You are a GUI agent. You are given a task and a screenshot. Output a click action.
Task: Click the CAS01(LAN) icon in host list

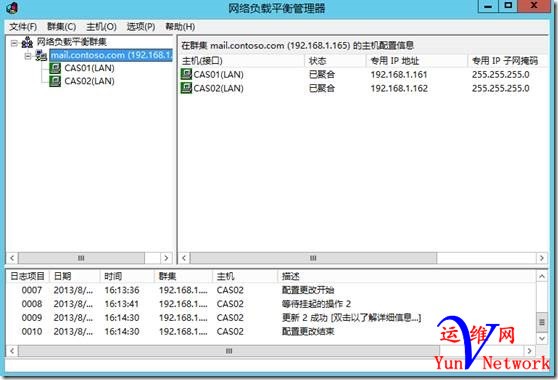(x=186, y=74)
